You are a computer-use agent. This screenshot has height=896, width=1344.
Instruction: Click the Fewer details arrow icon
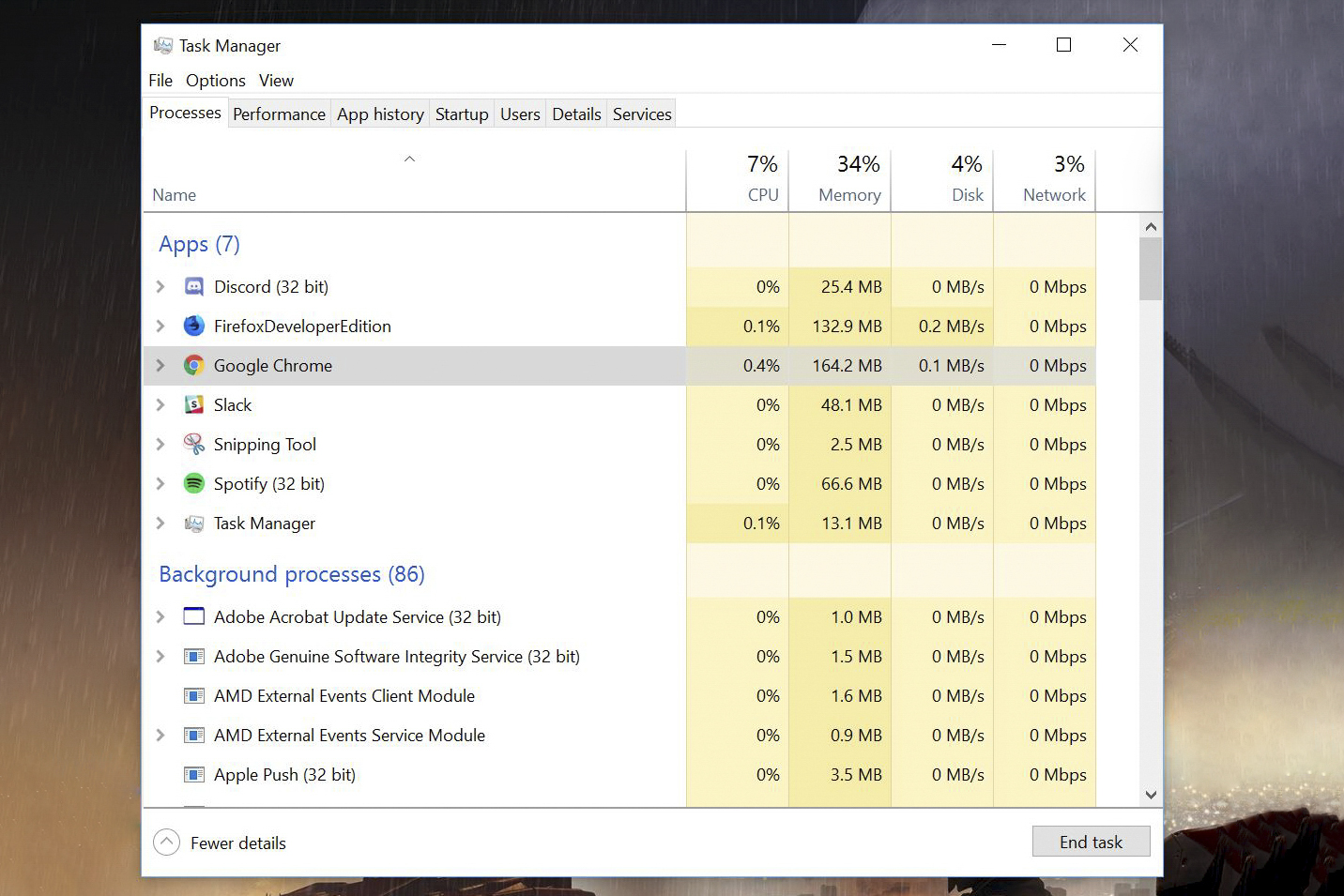pyautogui.click(x=166, y=843)
